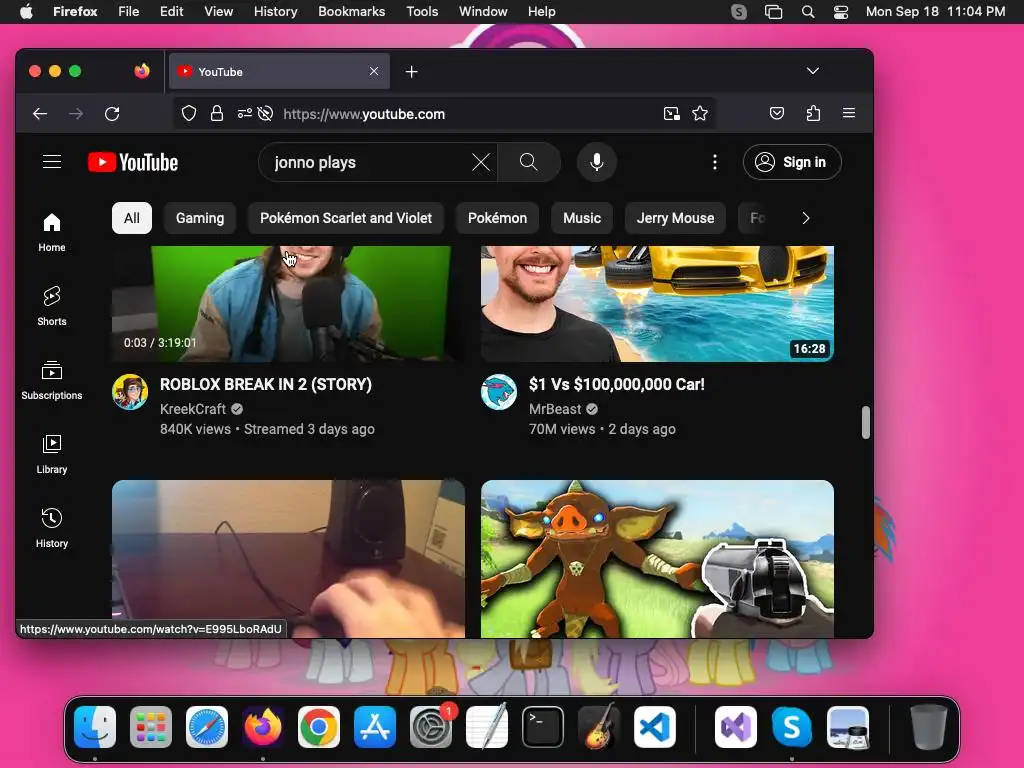1024x768 pixels.
Task: Clear the search box with the X icon
Action: [x=481, y=162]
